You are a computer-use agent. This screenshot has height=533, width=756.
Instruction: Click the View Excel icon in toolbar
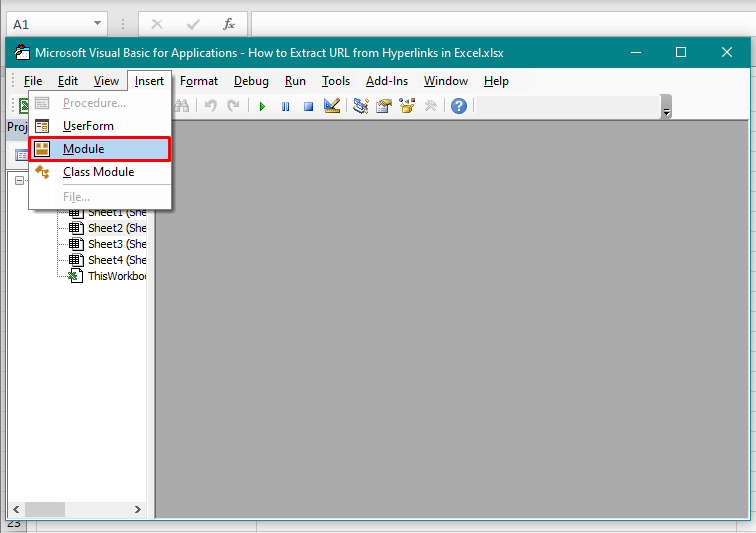coord(23,106)
